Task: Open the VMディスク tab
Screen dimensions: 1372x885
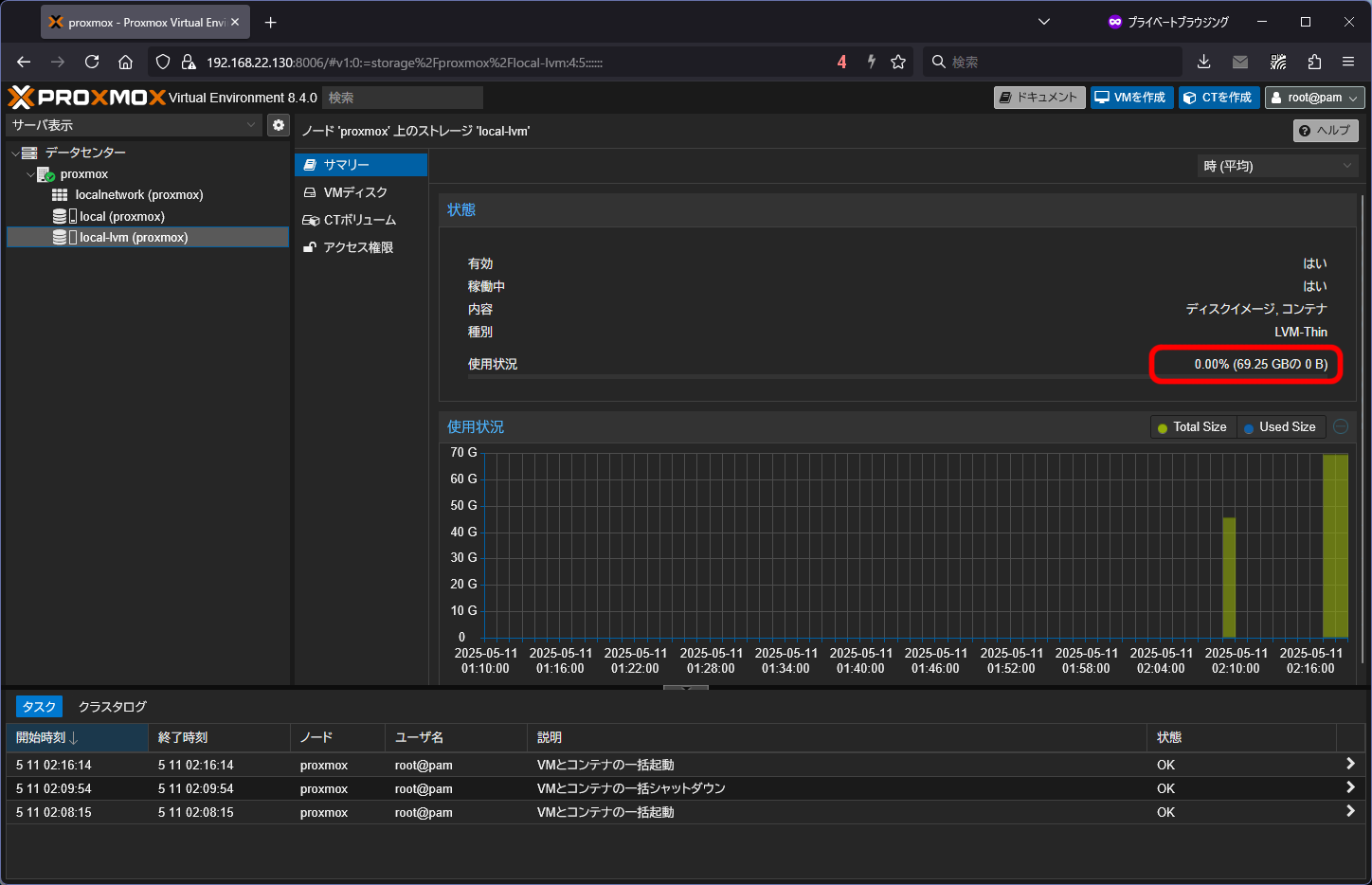Action: pyautogui.click(x=361, y=192)
